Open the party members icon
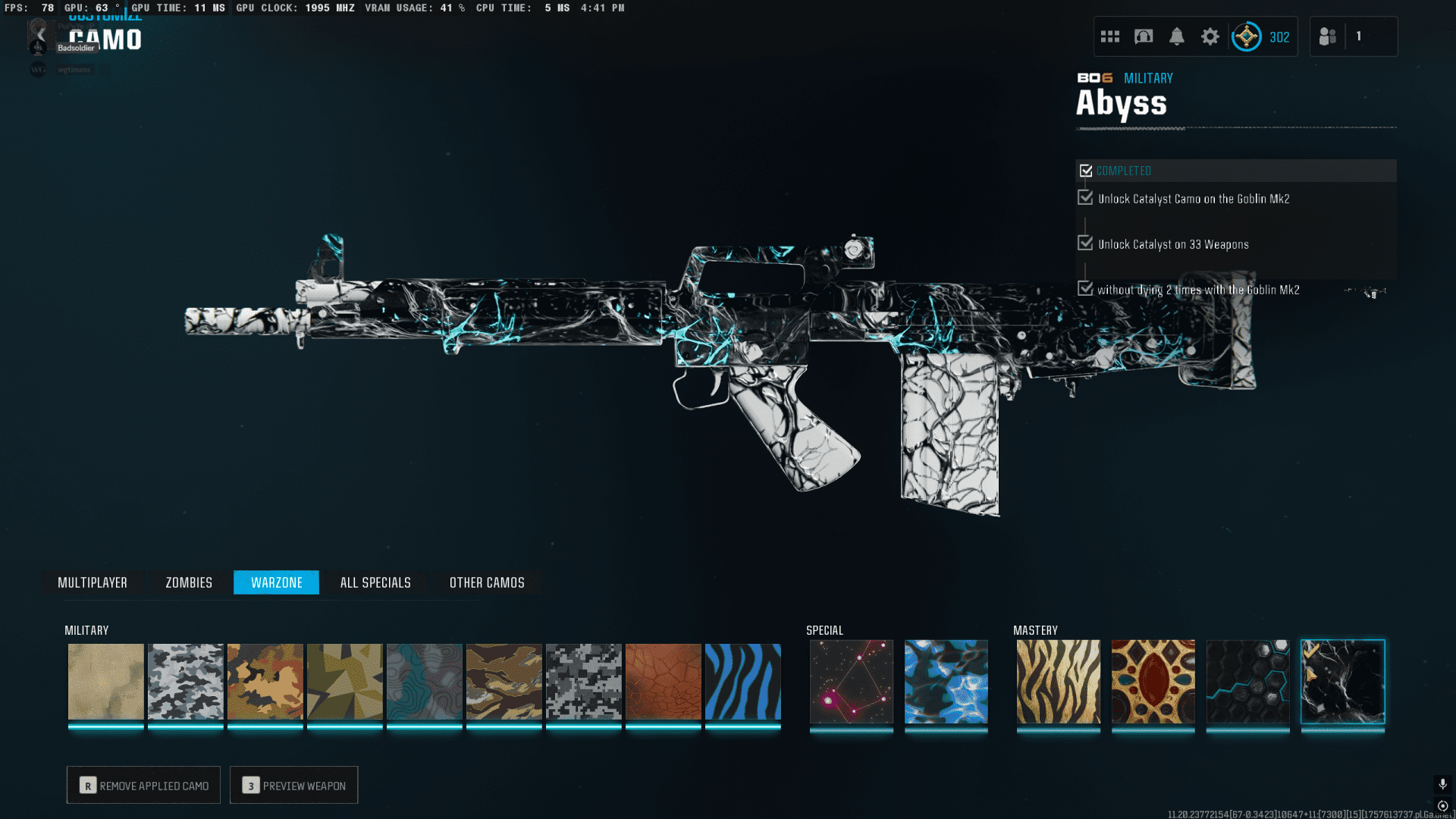This screenshot has height=819, width=1456. 1327,36
